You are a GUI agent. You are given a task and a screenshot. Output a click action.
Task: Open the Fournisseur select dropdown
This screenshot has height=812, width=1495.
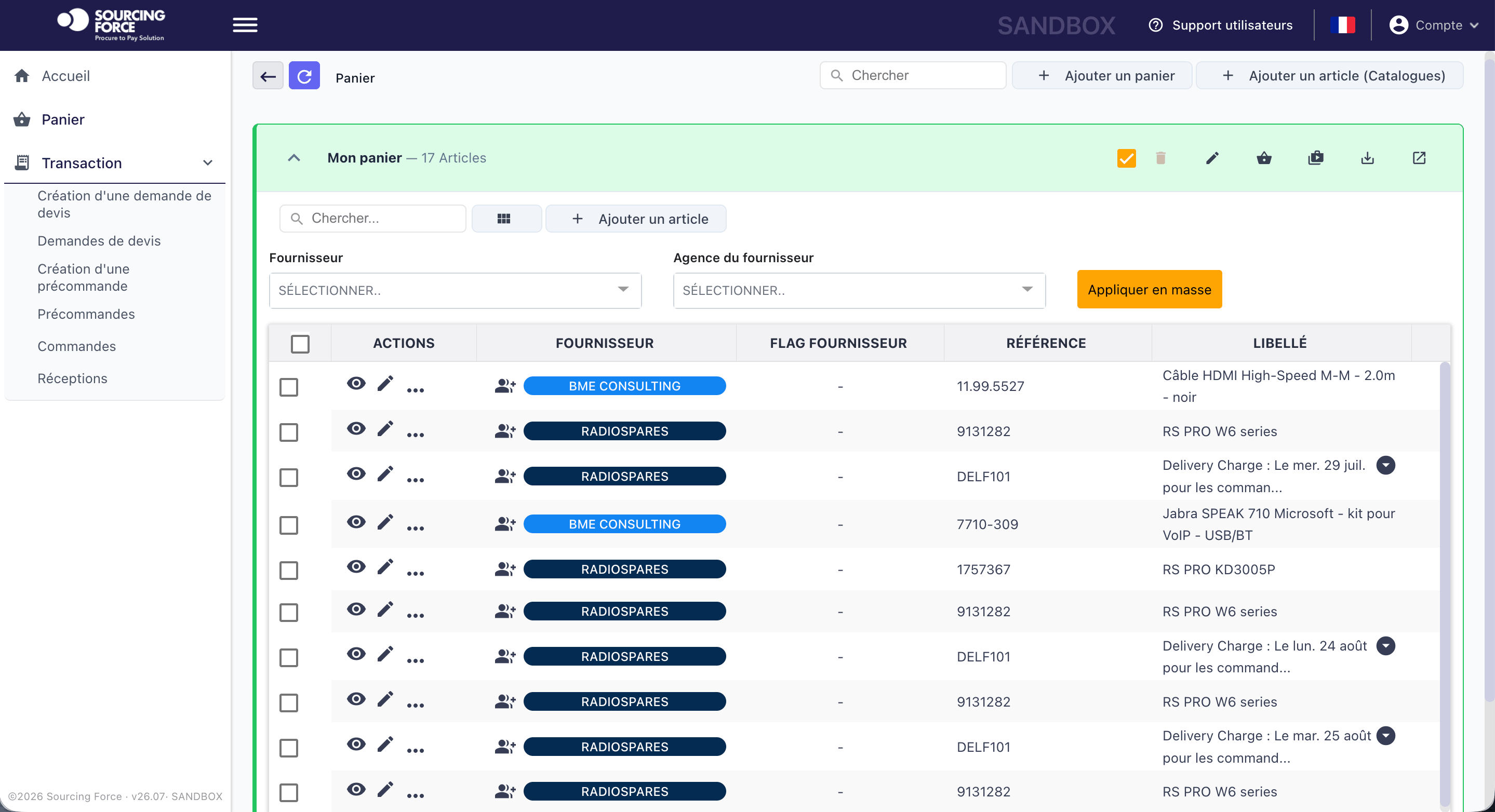coord(455,291)
